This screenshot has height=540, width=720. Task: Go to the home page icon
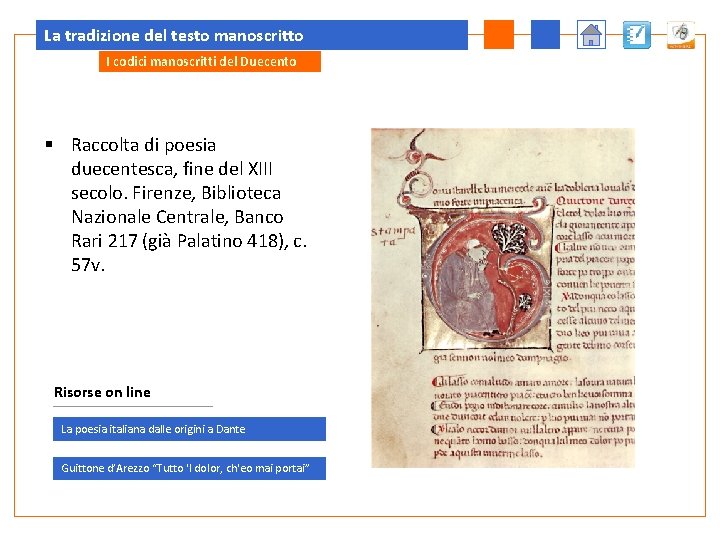coord(591,34)
